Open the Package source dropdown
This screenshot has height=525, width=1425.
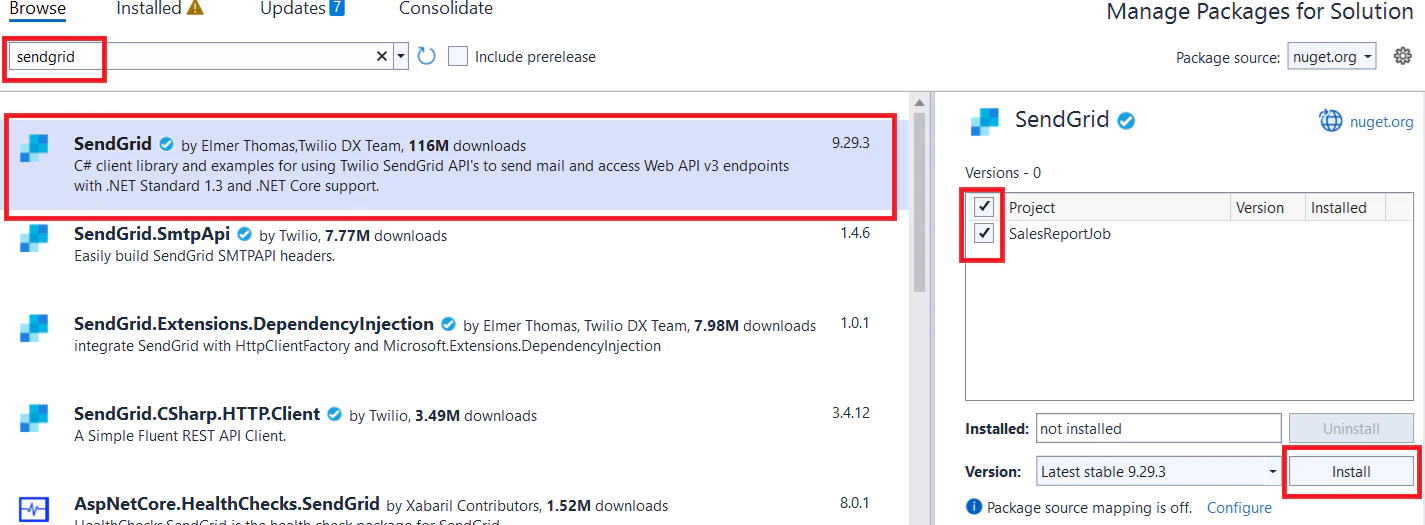(x=1332, y=56)
